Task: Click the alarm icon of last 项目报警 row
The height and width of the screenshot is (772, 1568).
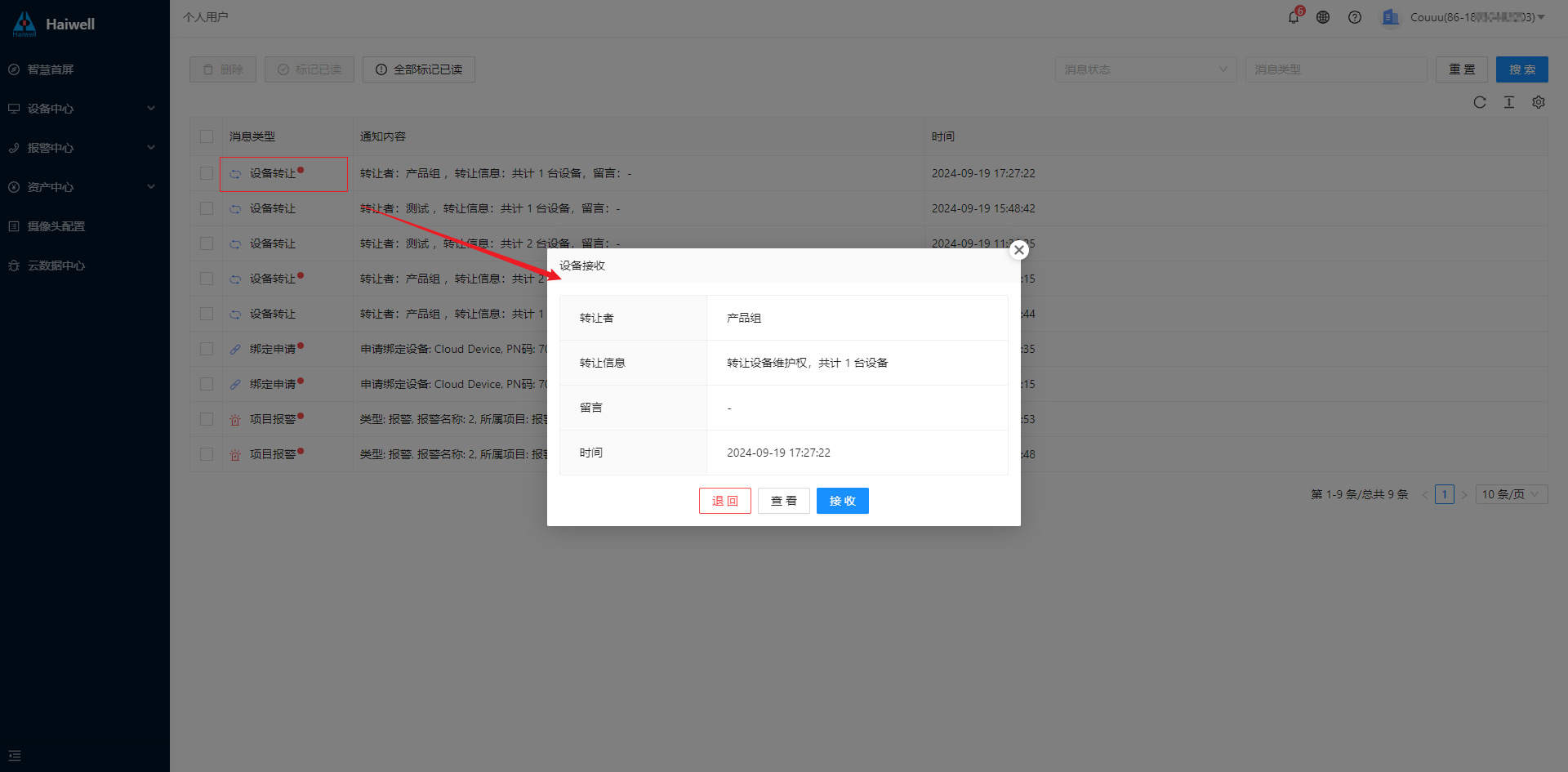Action: point(235,455)
